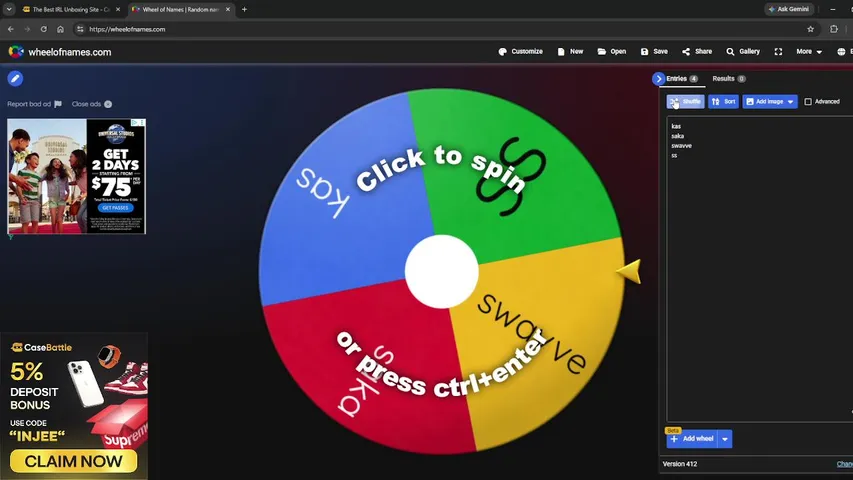Click the globe language icon
This screenshot has width=853, height=480.
(x=841, y=52)
